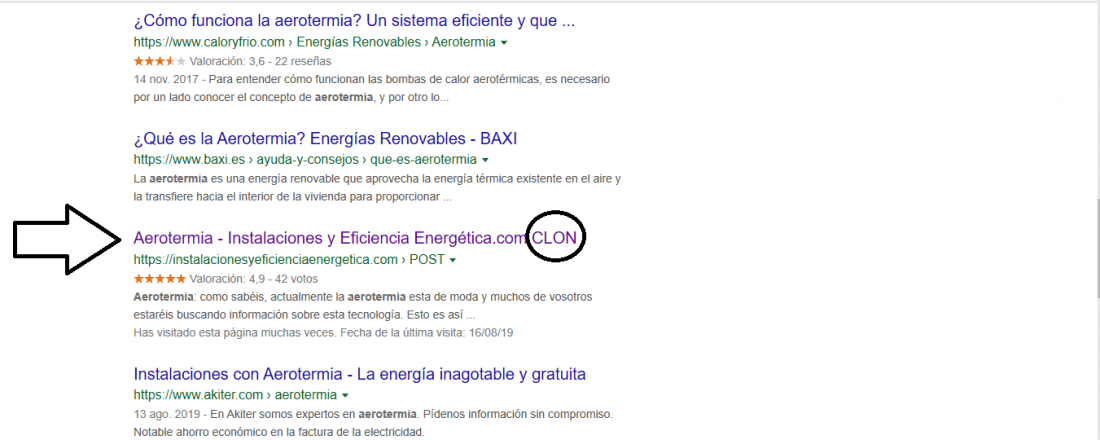Viewport: 1100px width, 440px height.
Task: Click the '13 ago. 2019 - En Akiter' snippet
Action: coord(373,422)
